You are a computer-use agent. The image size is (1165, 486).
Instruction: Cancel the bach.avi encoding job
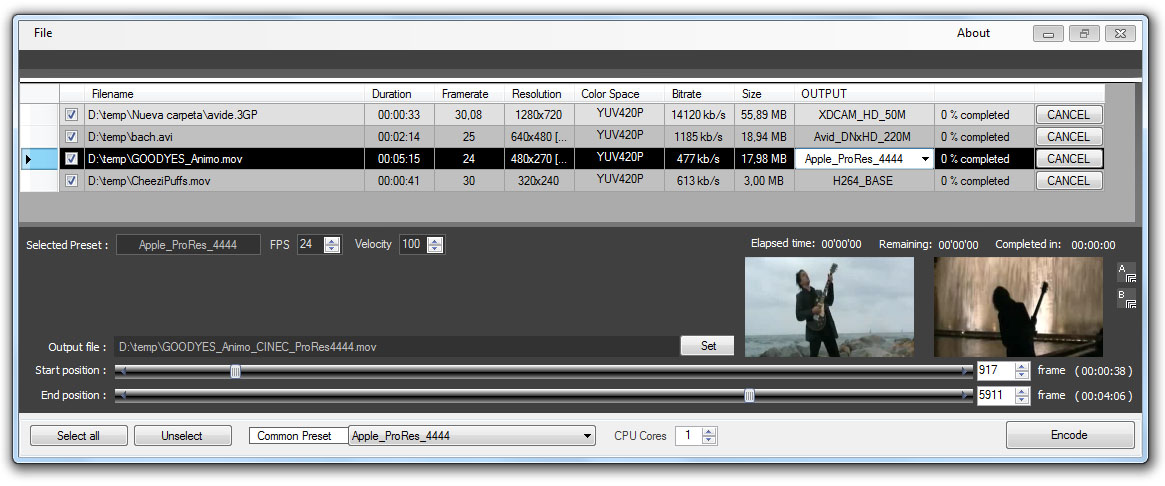point(1068,137)
